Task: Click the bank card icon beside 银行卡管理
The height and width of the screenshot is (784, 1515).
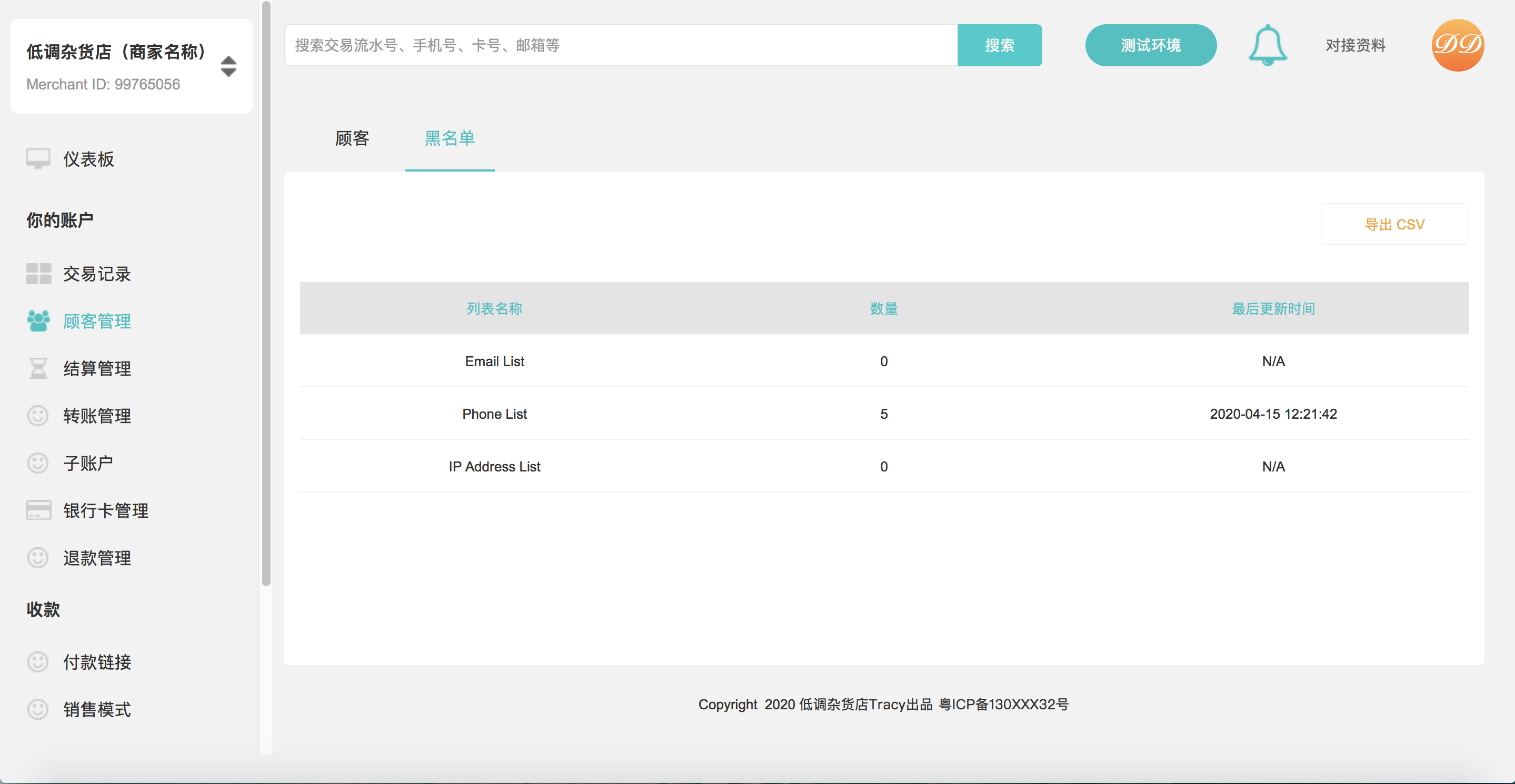Action: click(x=39, y=510)
